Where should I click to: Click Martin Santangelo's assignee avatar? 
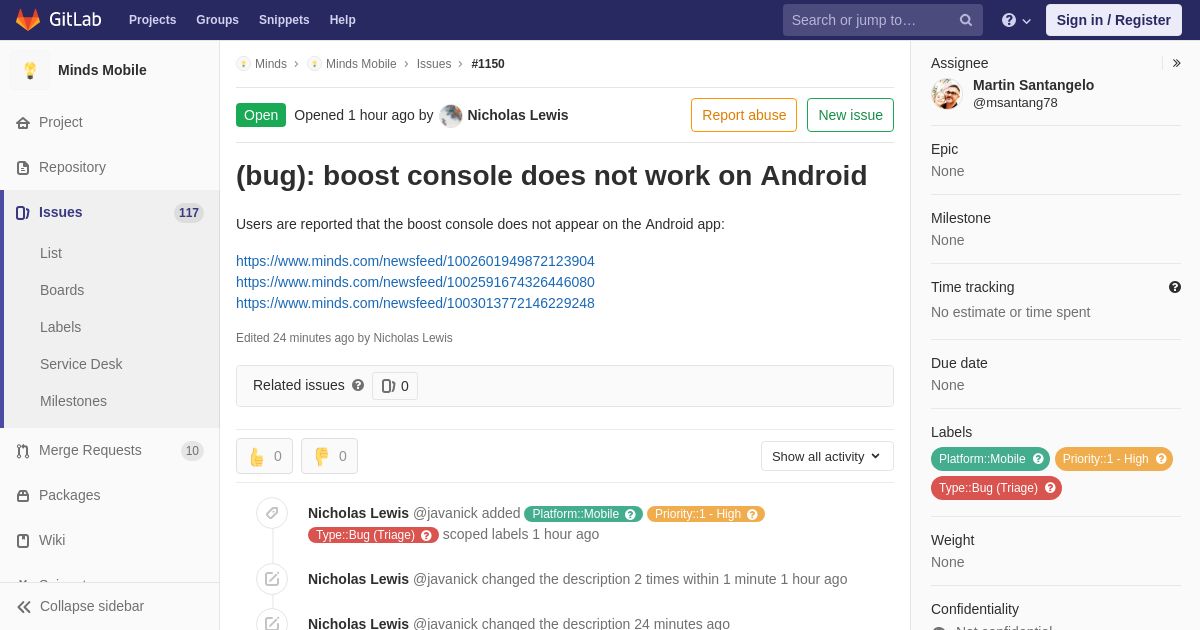pyautogui.click(x=946, y=94)
